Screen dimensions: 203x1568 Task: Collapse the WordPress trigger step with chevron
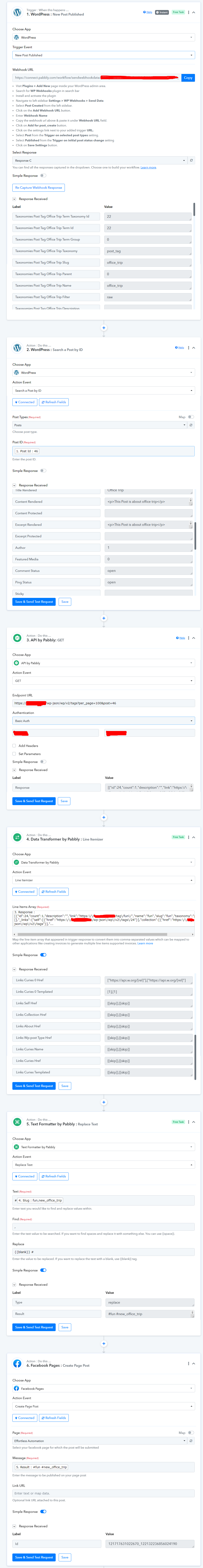click(194, 12)
